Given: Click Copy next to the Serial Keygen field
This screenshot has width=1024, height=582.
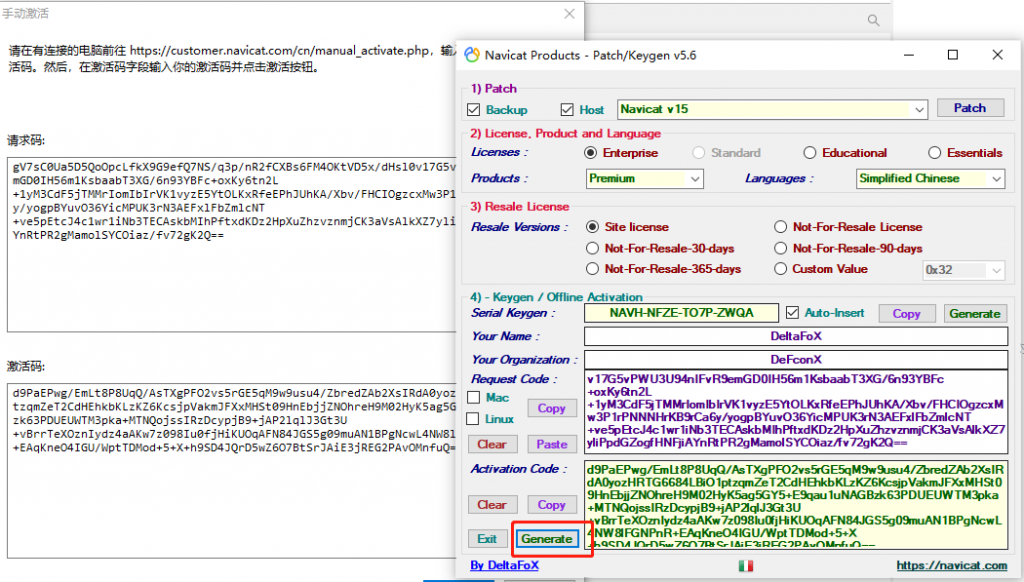Looking at the screenshot, I should (x=906, y=313).
